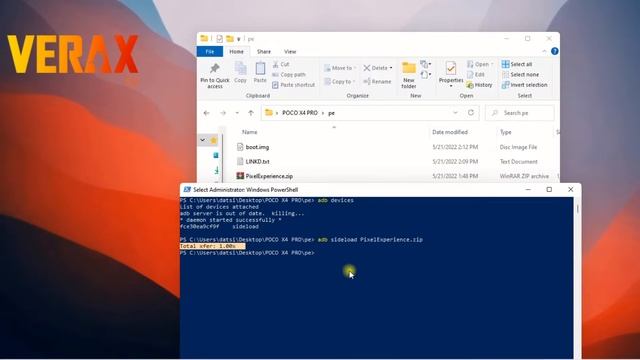This screenshot has height=360, width=640.
Task: Sort by the Name column header
Action: (x=249, y=132)
